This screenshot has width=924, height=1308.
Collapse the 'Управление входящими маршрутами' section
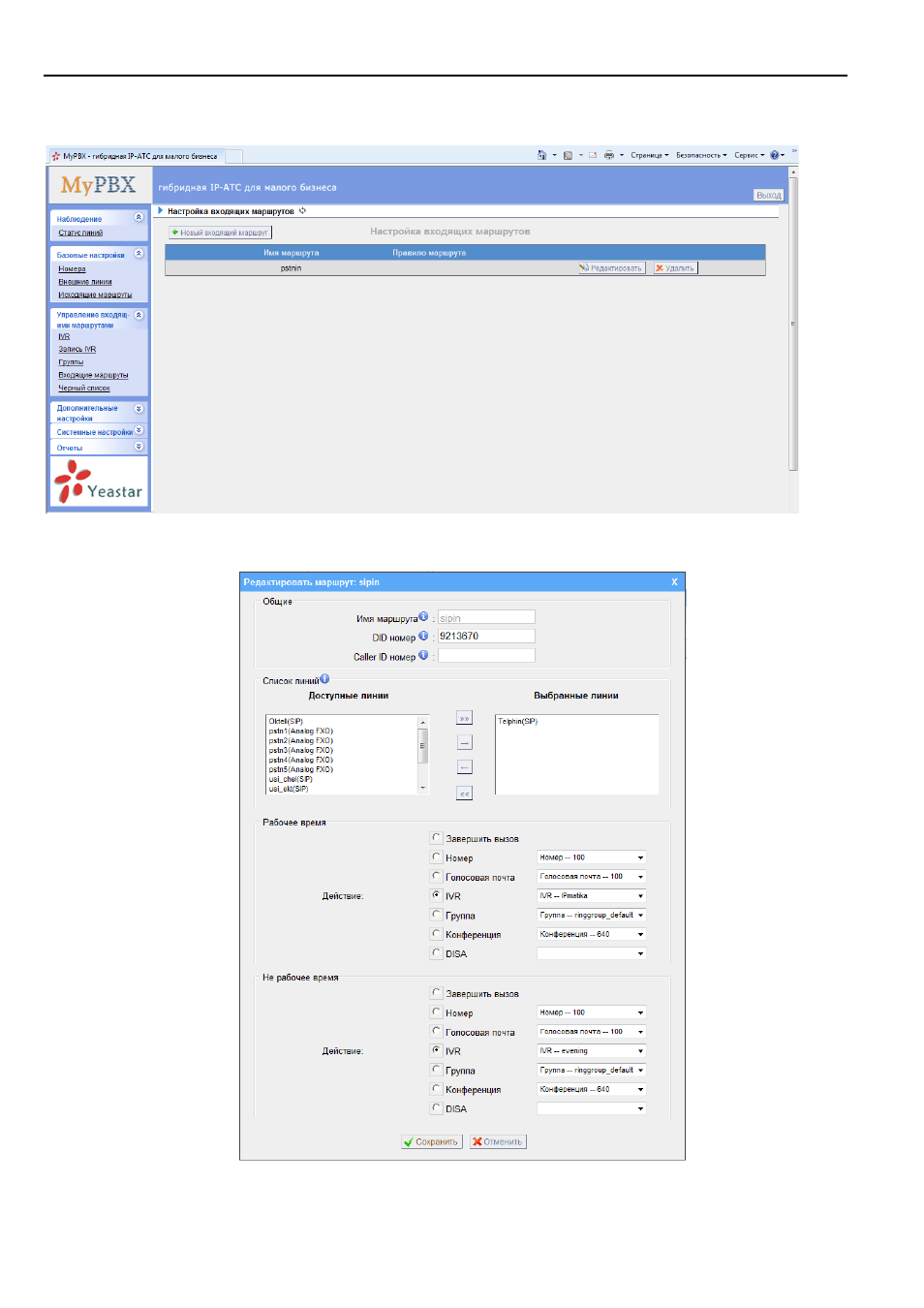click(x=139, y=315)
